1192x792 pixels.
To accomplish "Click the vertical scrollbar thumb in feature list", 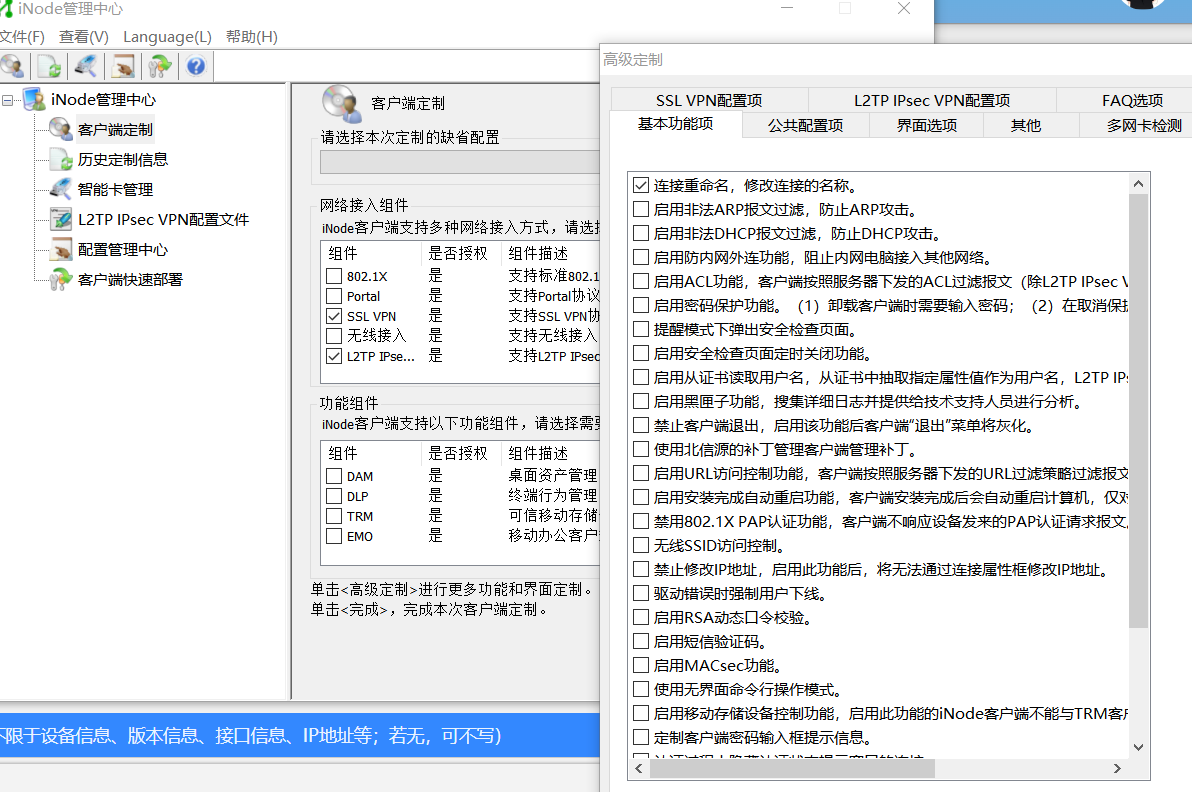I will tap(1138, 411).
